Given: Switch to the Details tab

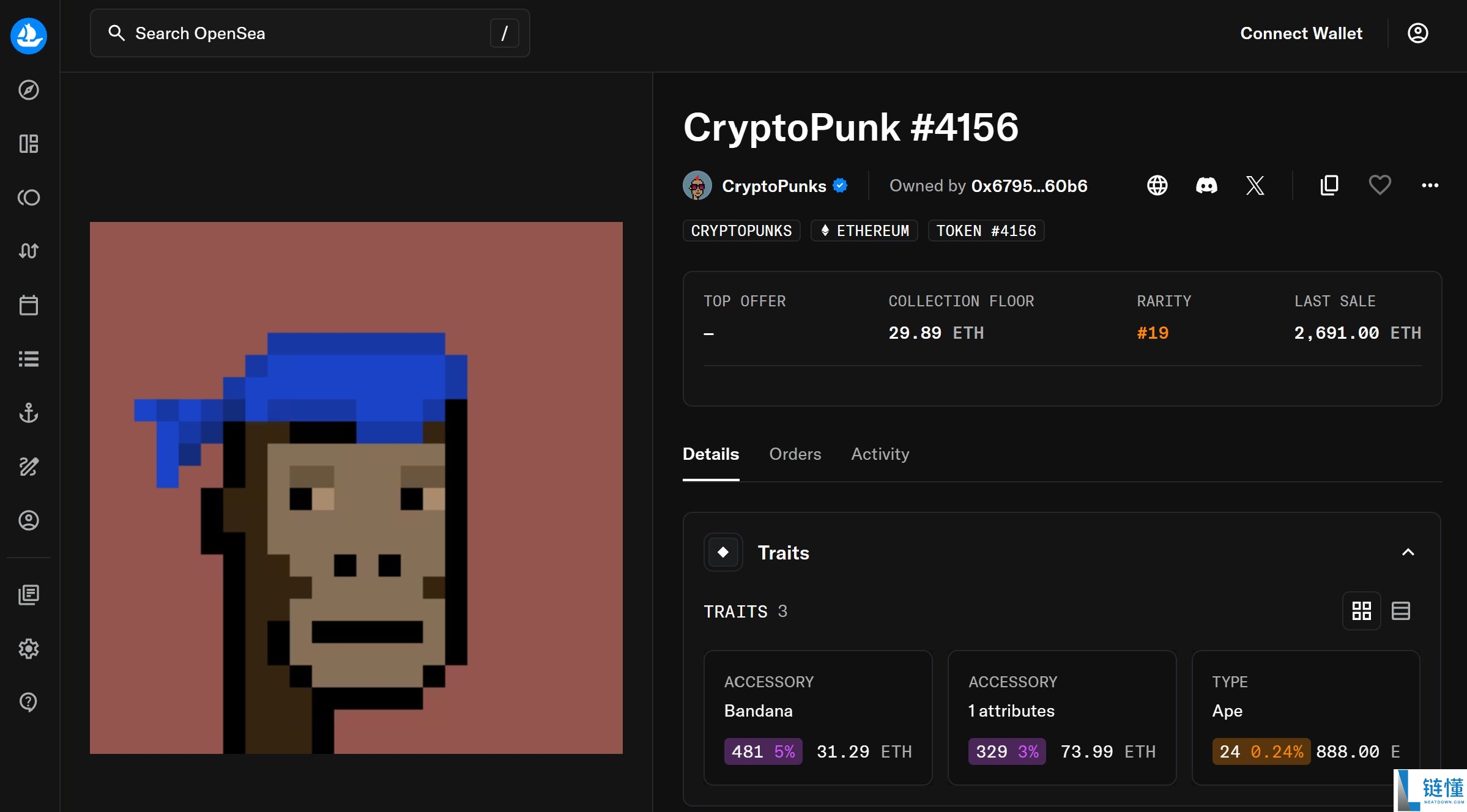Looking at the screenshot, I should point(711,454).
